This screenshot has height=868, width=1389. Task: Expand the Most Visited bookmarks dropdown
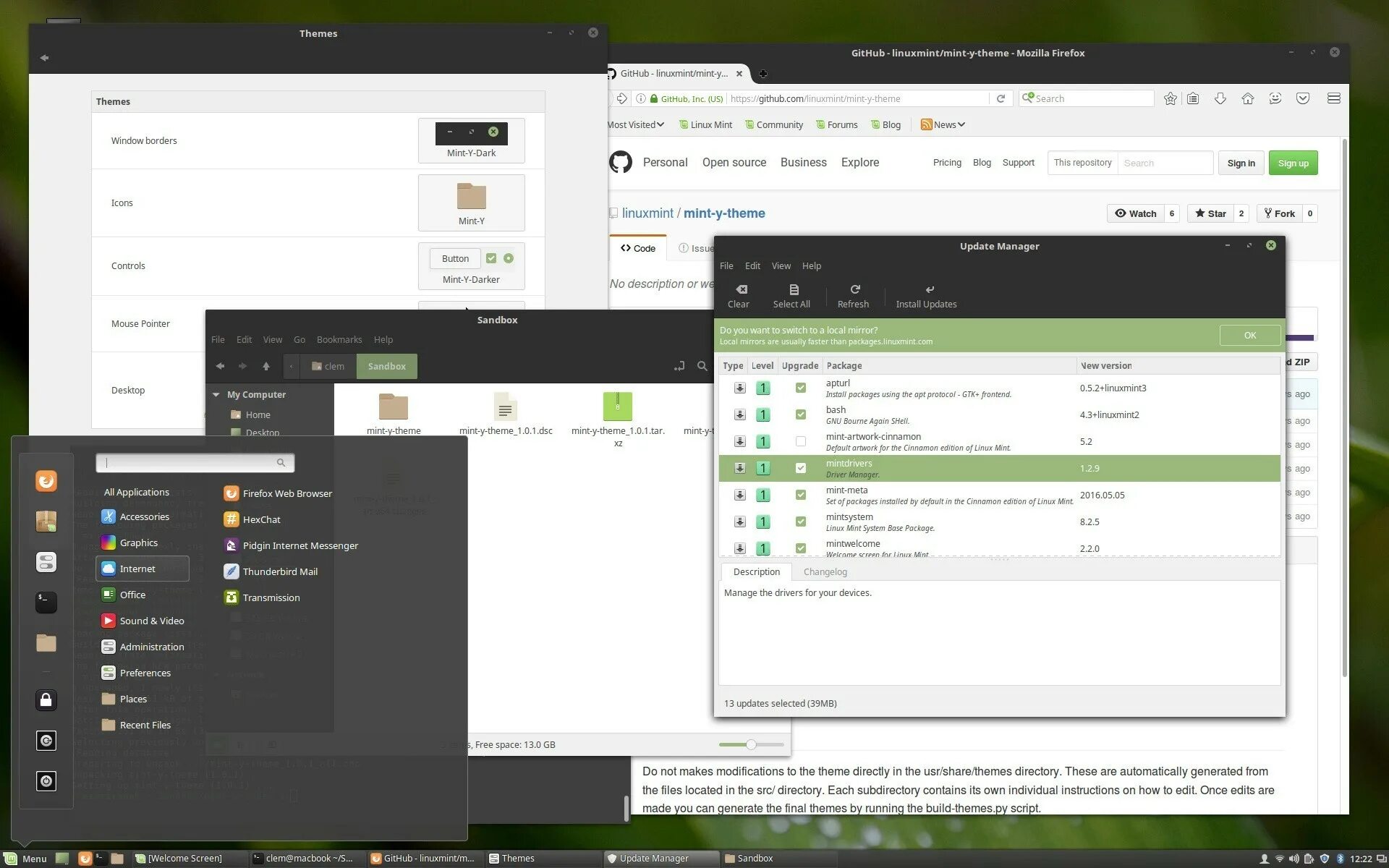[x=635, y=124]
